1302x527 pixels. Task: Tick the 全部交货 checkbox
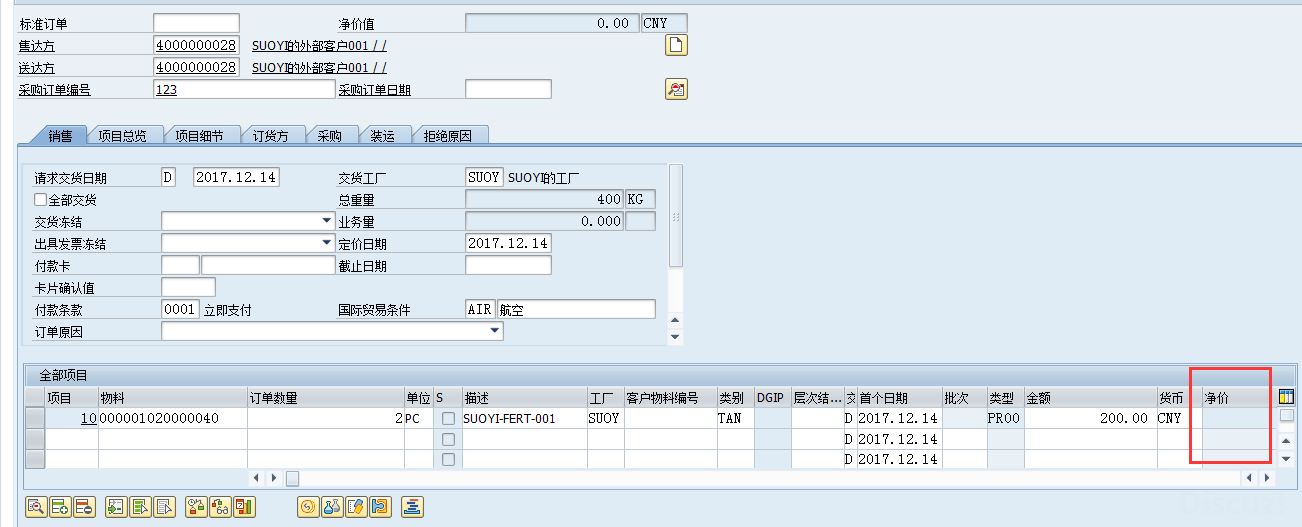[40, 200]
